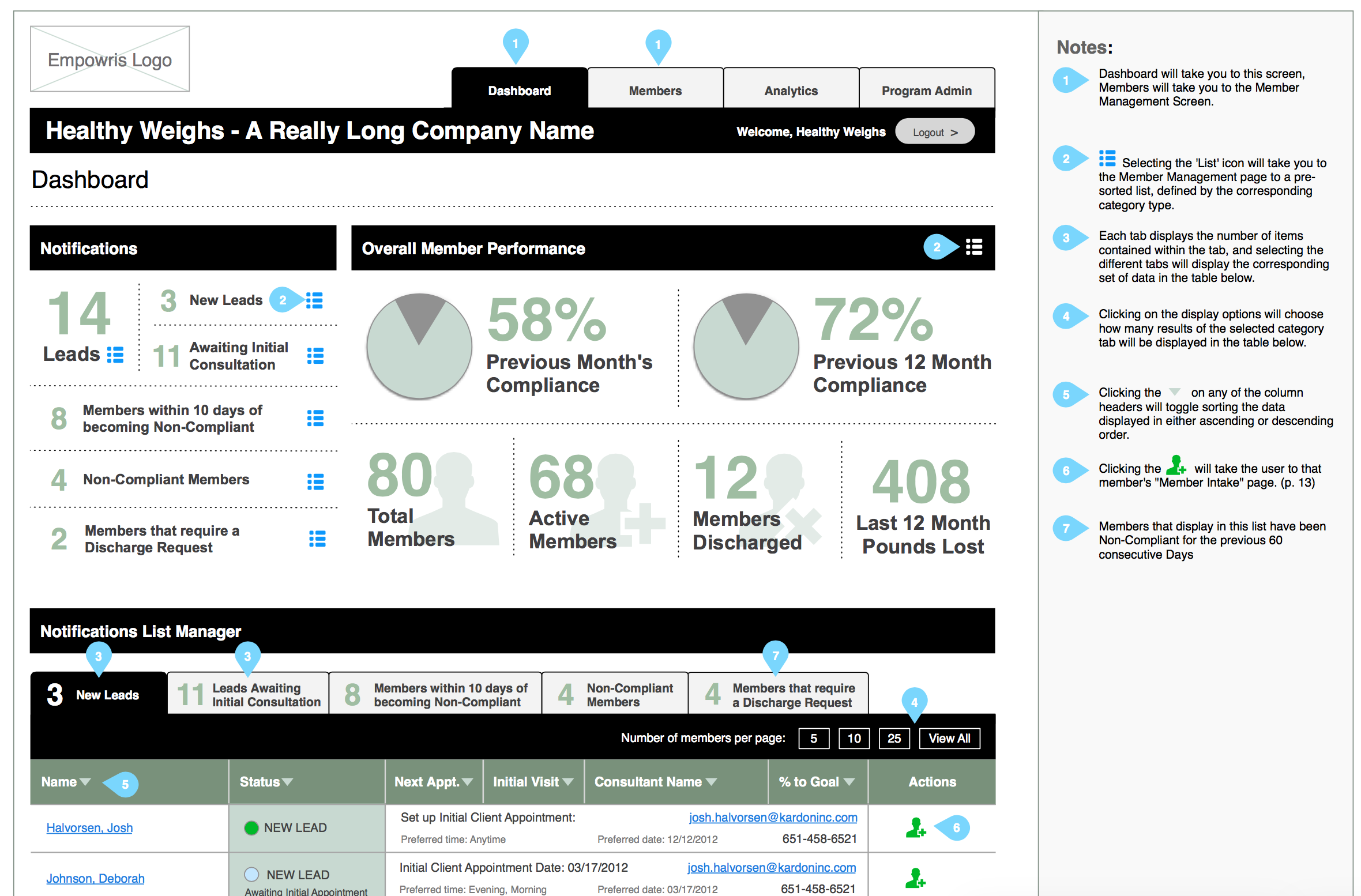Click Previous Month's Compliance pie chart
1361x896 pixels.
(419, 346)
